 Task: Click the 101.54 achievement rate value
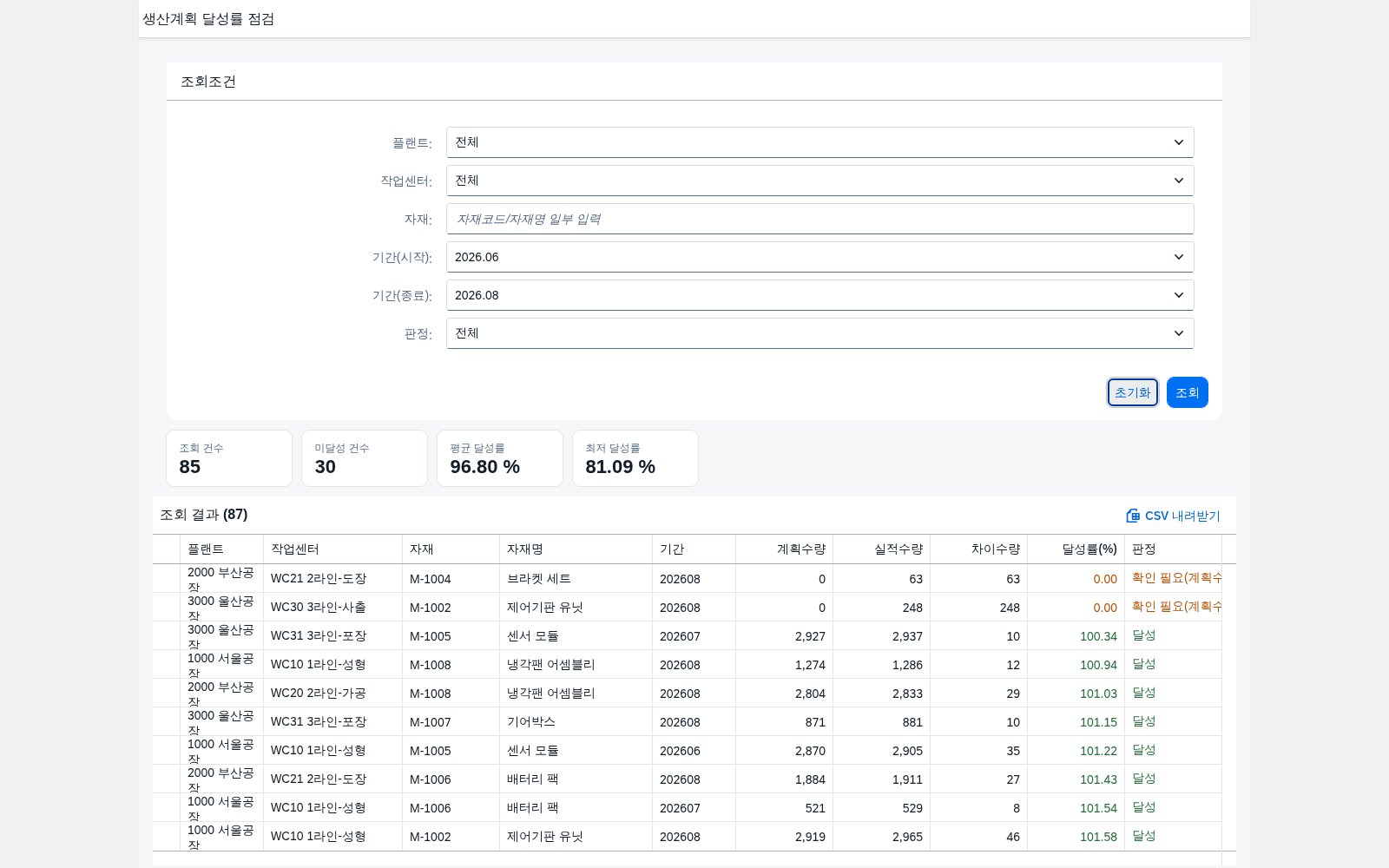[x=1098, y=808]
